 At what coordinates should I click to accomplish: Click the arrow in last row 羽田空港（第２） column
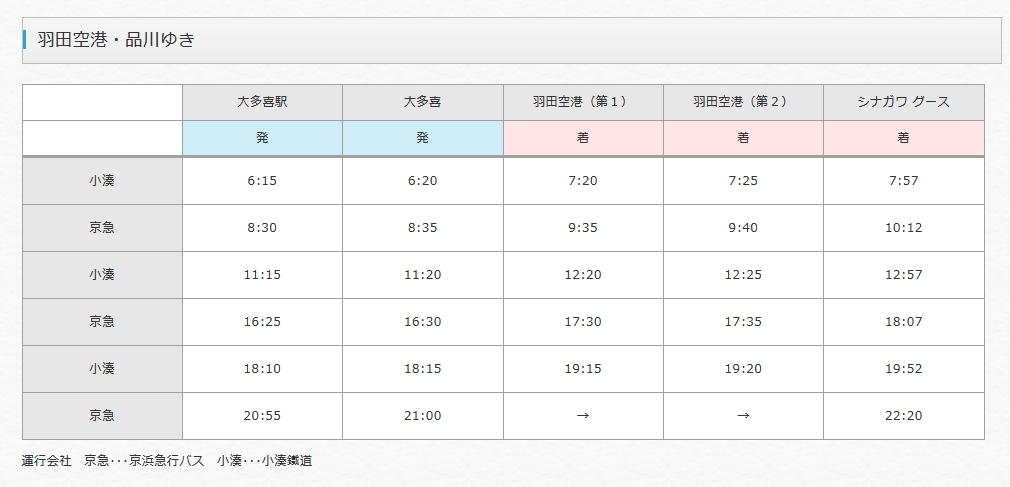(743, 416)
